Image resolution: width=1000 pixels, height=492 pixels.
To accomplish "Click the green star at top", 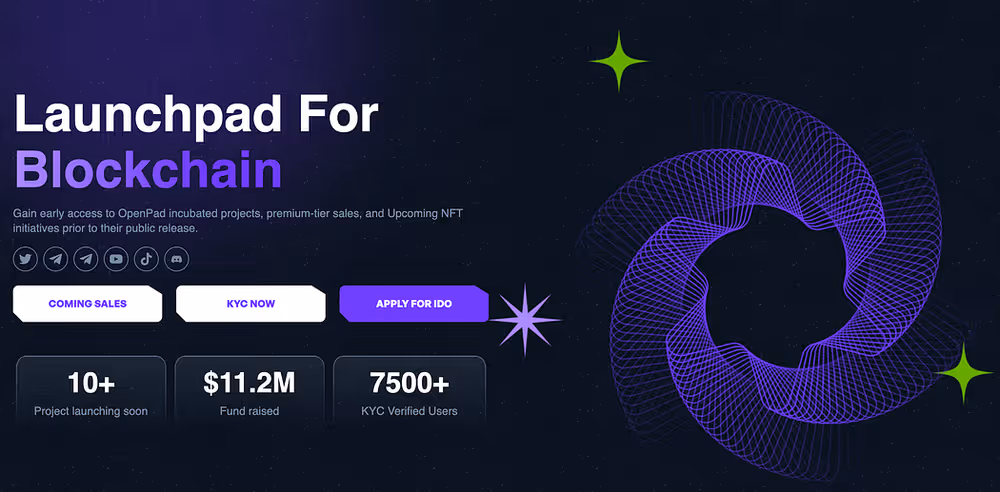I will tap(620, 61).
